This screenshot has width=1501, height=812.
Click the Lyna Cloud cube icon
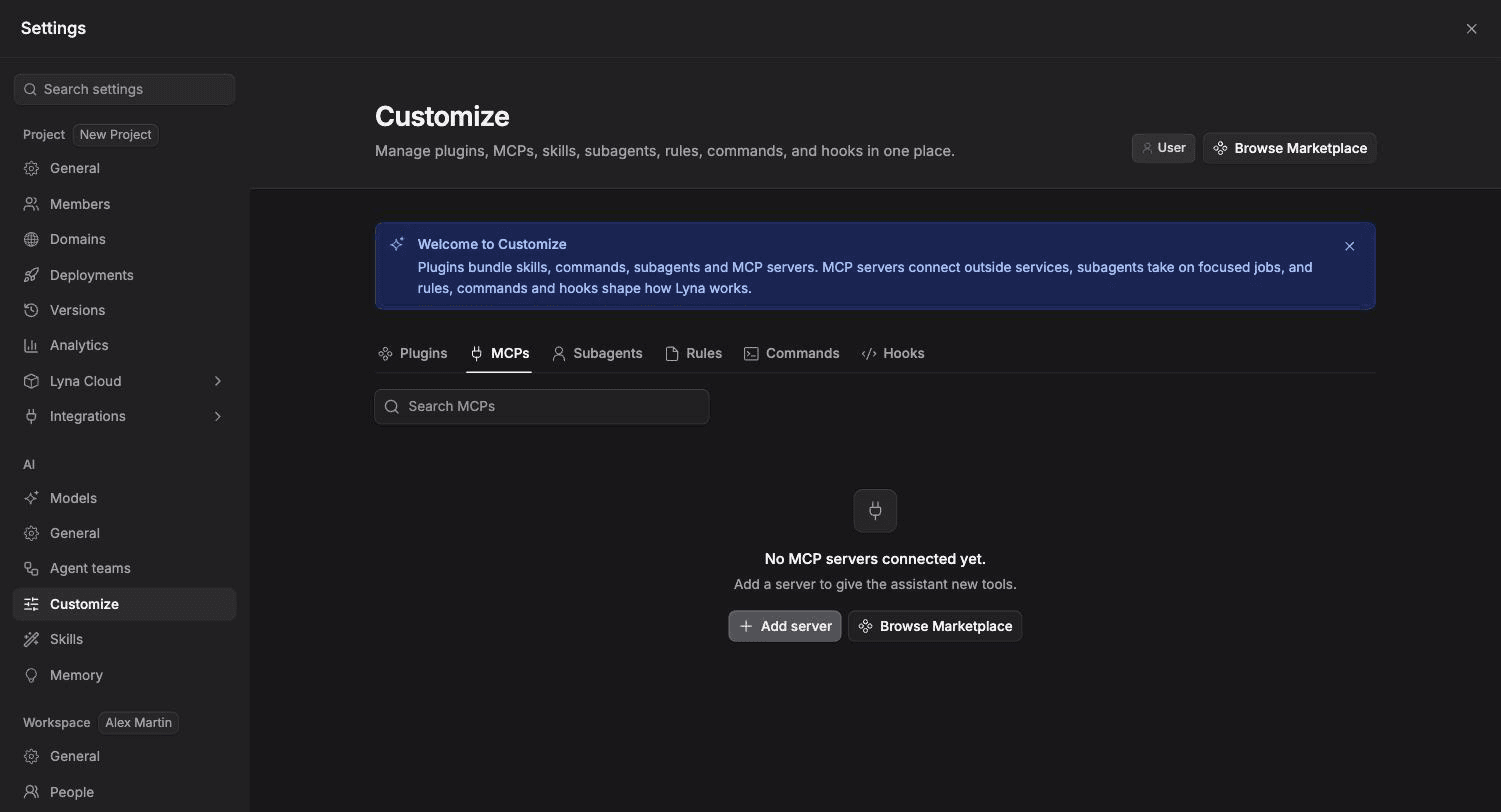coord(31,381)
